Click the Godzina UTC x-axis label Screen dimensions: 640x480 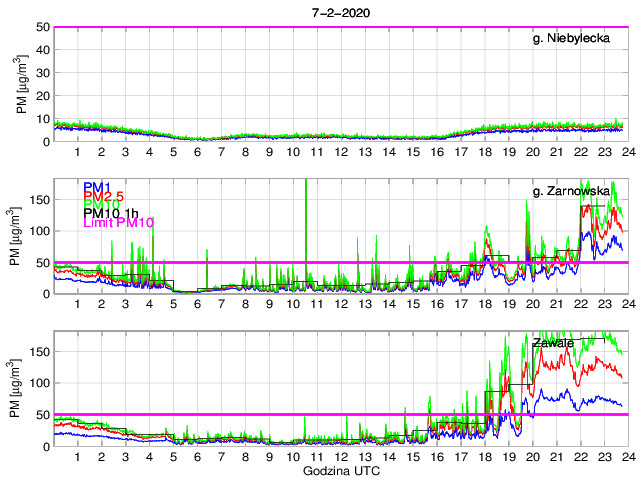(x=340, y=470)
